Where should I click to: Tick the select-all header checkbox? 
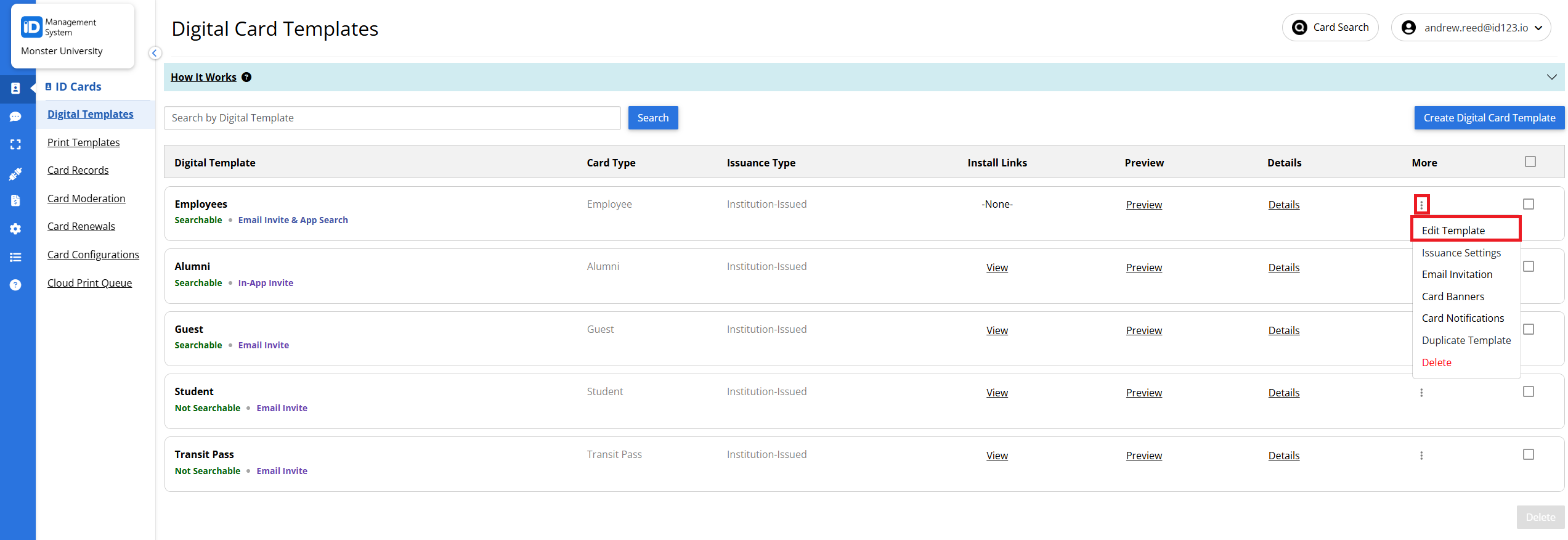click(x=1530, y=162)
